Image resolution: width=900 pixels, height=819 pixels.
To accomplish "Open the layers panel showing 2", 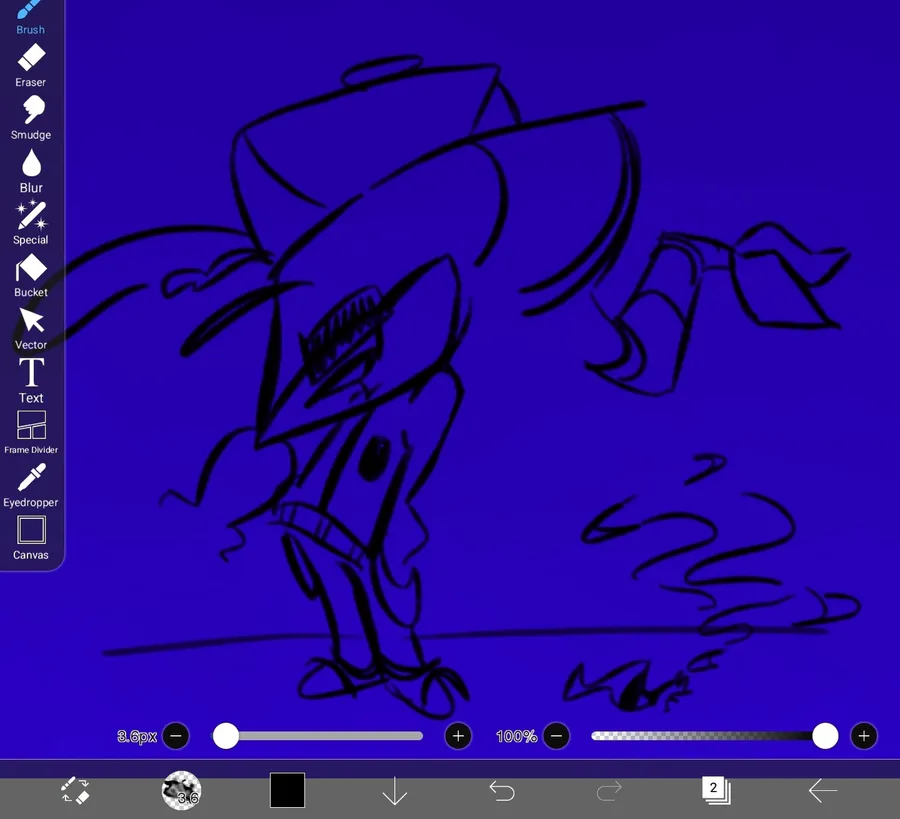I will point(716,790).
